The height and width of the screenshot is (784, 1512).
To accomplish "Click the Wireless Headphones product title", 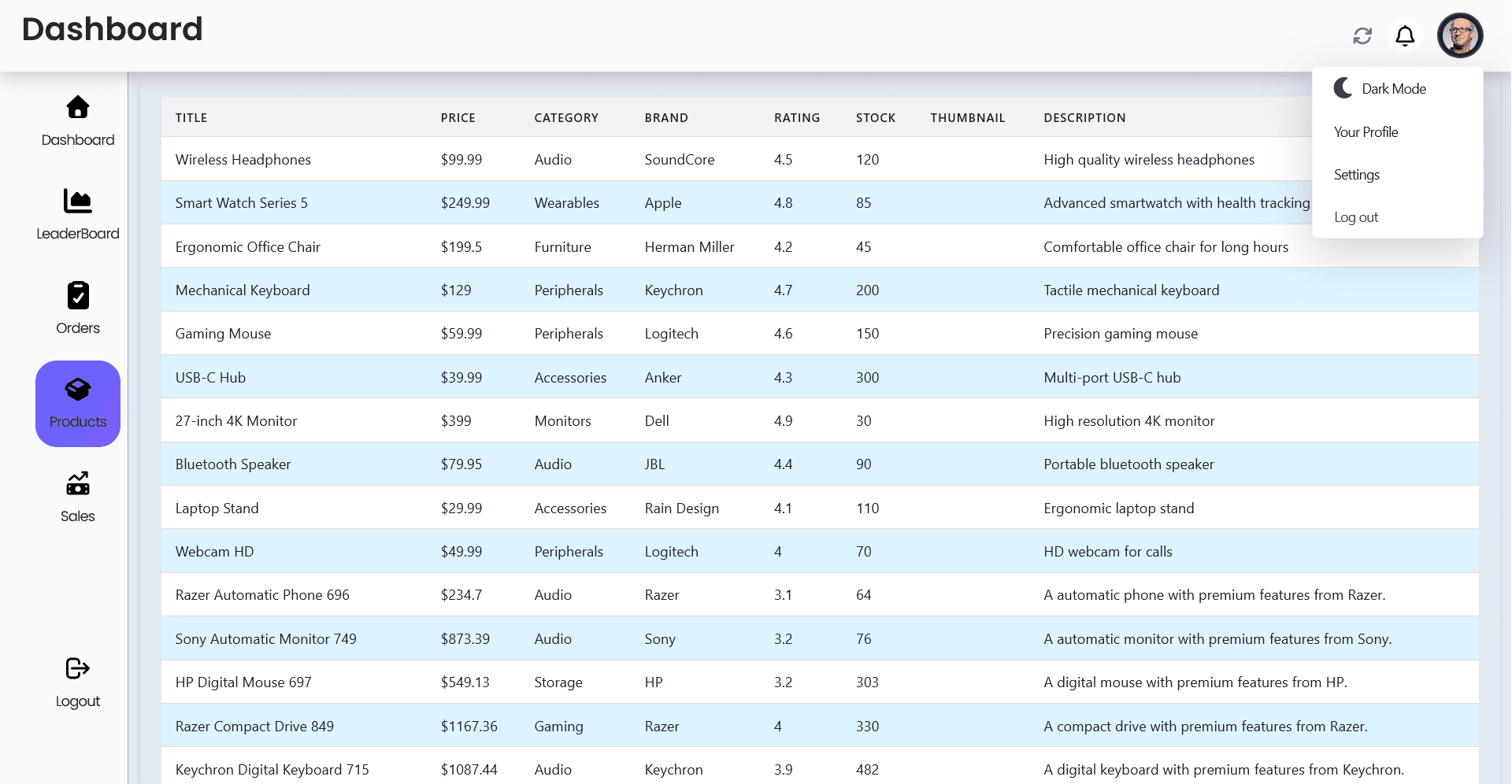I will (243, 159).
